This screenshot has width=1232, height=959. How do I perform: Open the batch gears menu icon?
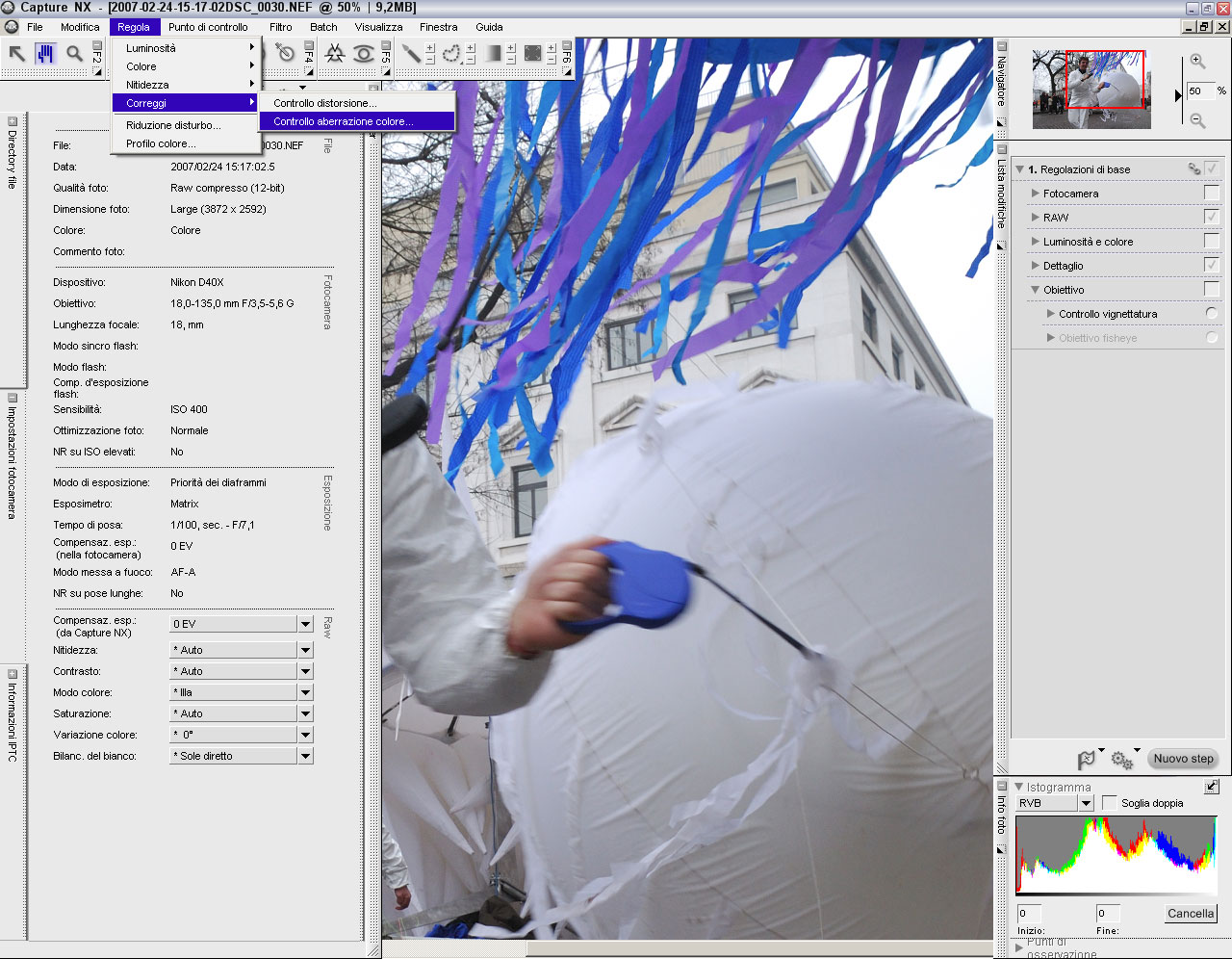click(x=1122, y=759)
